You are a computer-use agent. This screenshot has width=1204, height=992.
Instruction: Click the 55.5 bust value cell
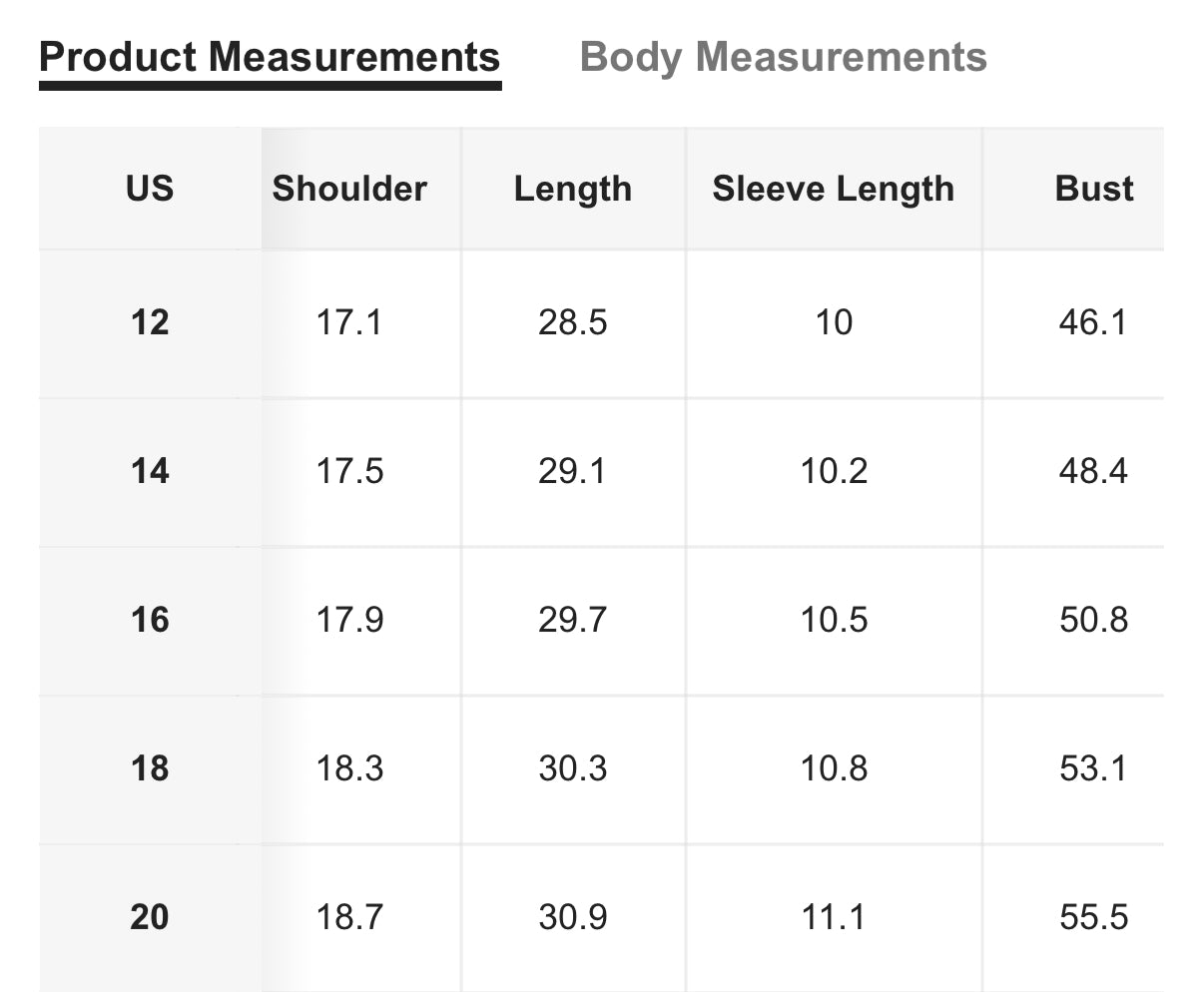coord(1093,917)
